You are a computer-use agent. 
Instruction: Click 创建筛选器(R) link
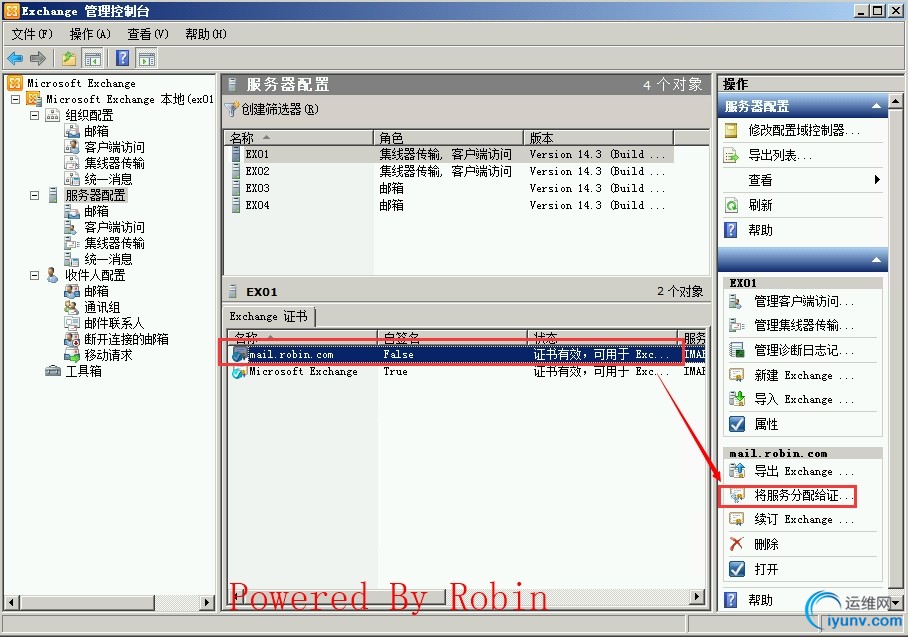pos(280,109)
